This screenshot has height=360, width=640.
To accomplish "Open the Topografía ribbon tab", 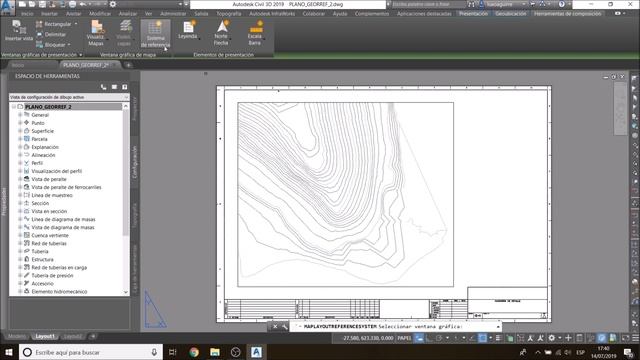I will [229, 13].
